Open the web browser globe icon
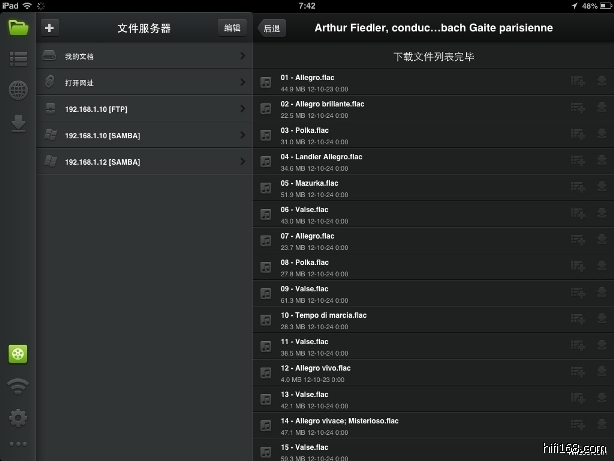614x461 pixels. 18,90
